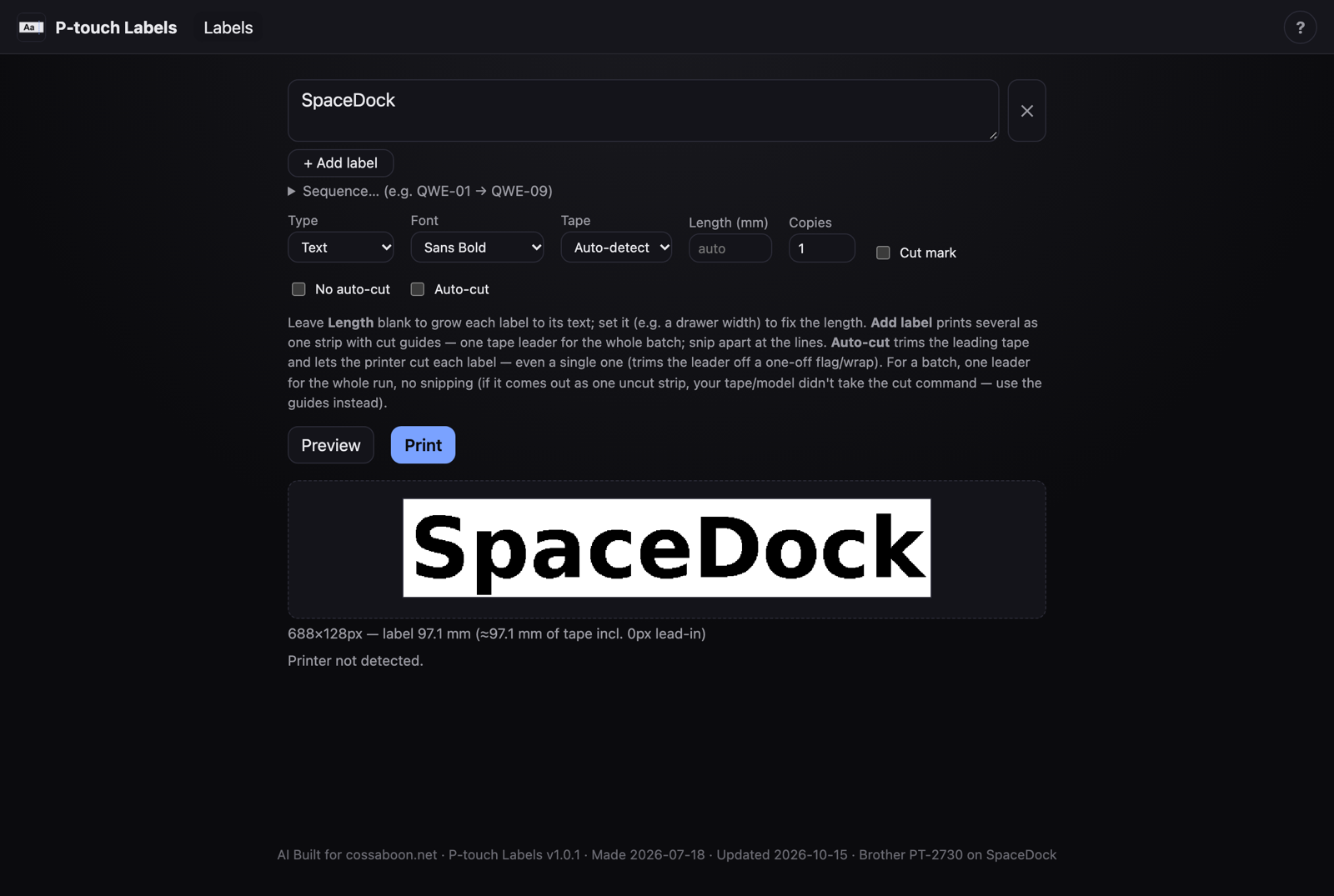Open the Font dropdown set to Sans Bold

pyautogui.click(x=477, y=248)
